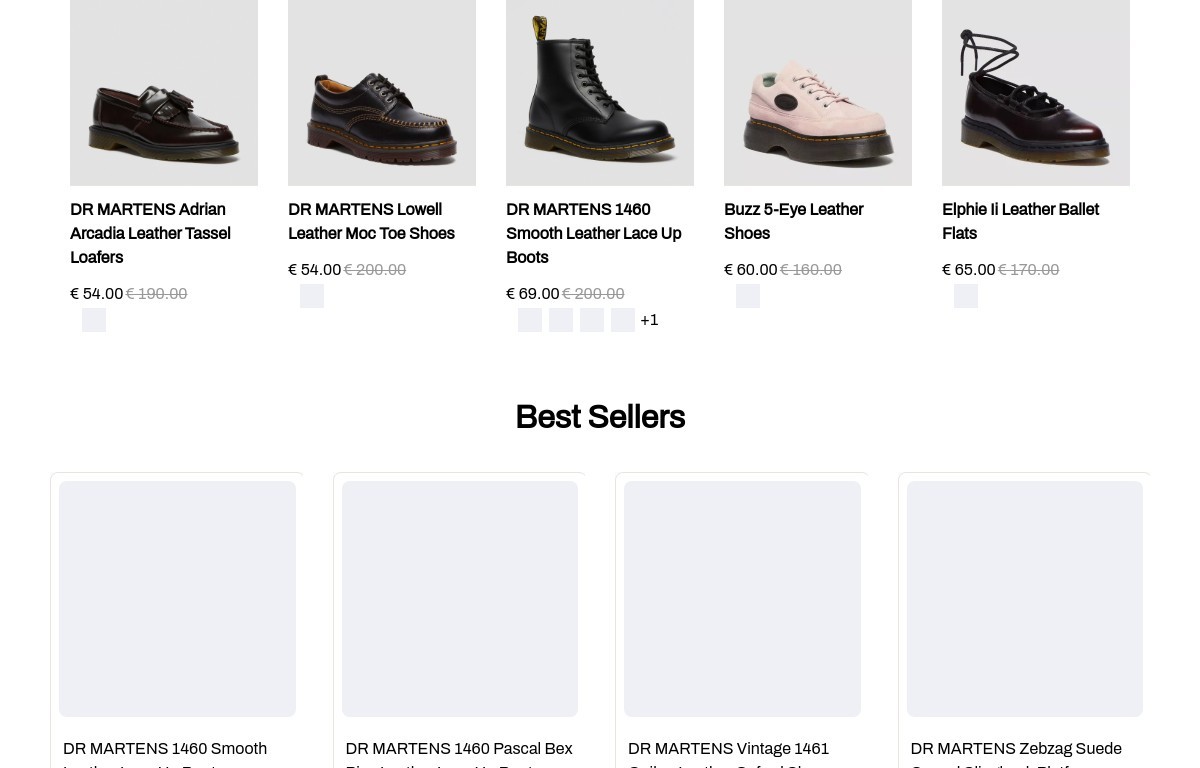
Task: Open DR MARTENS Adrian Arcadia Leather Tassel Loafers link
Action: click(150, 233)
